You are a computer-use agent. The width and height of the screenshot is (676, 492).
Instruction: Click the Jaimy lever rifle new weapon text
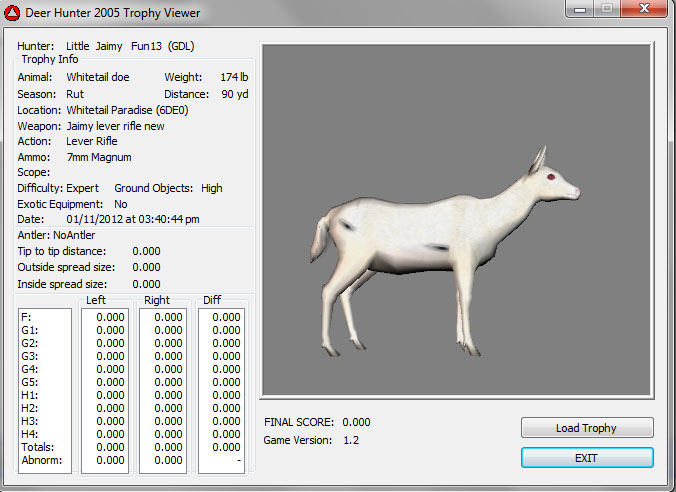click(115, 126)
